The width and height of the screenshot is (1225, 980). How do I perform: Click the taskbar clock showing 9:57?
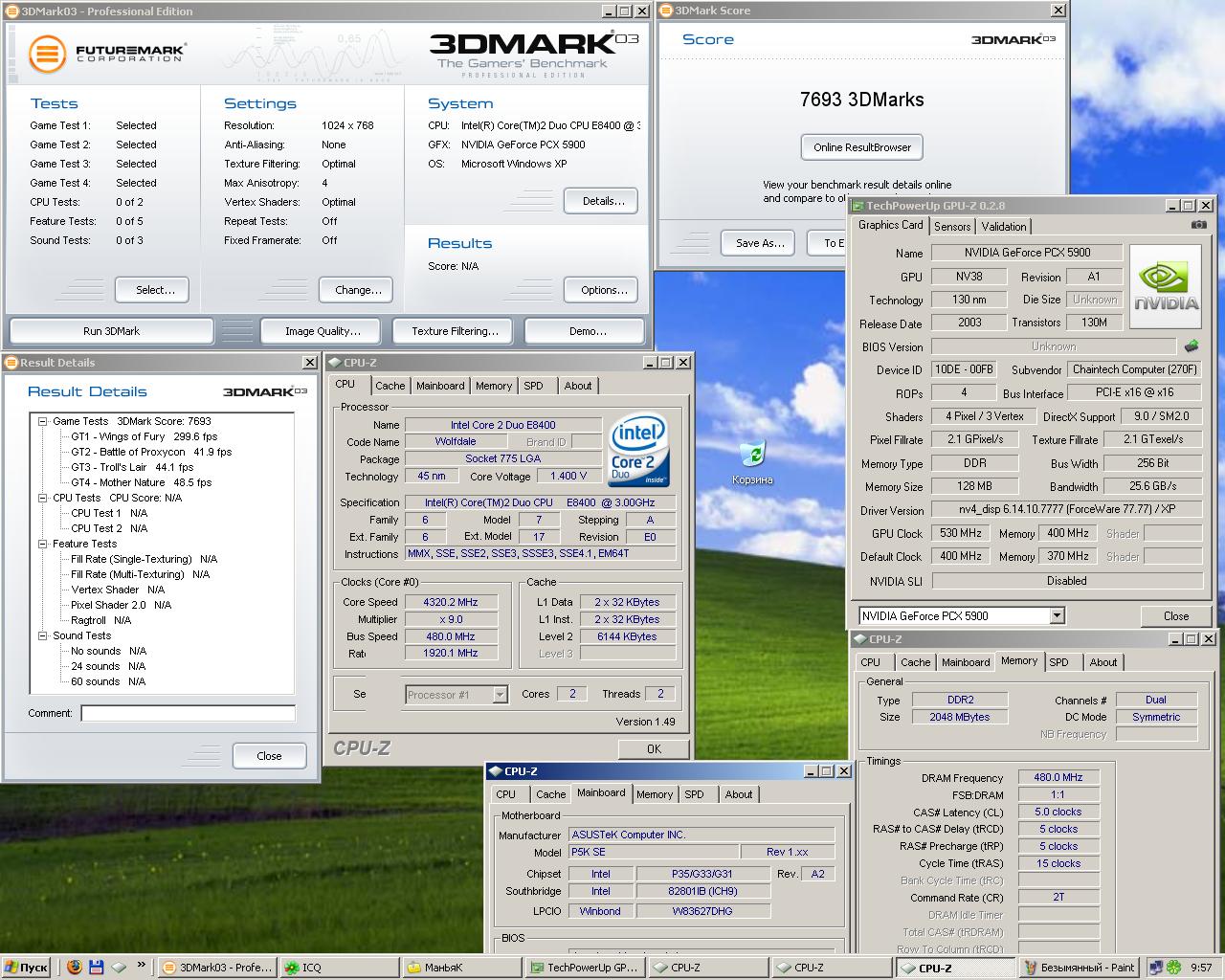pos(1201,968)
